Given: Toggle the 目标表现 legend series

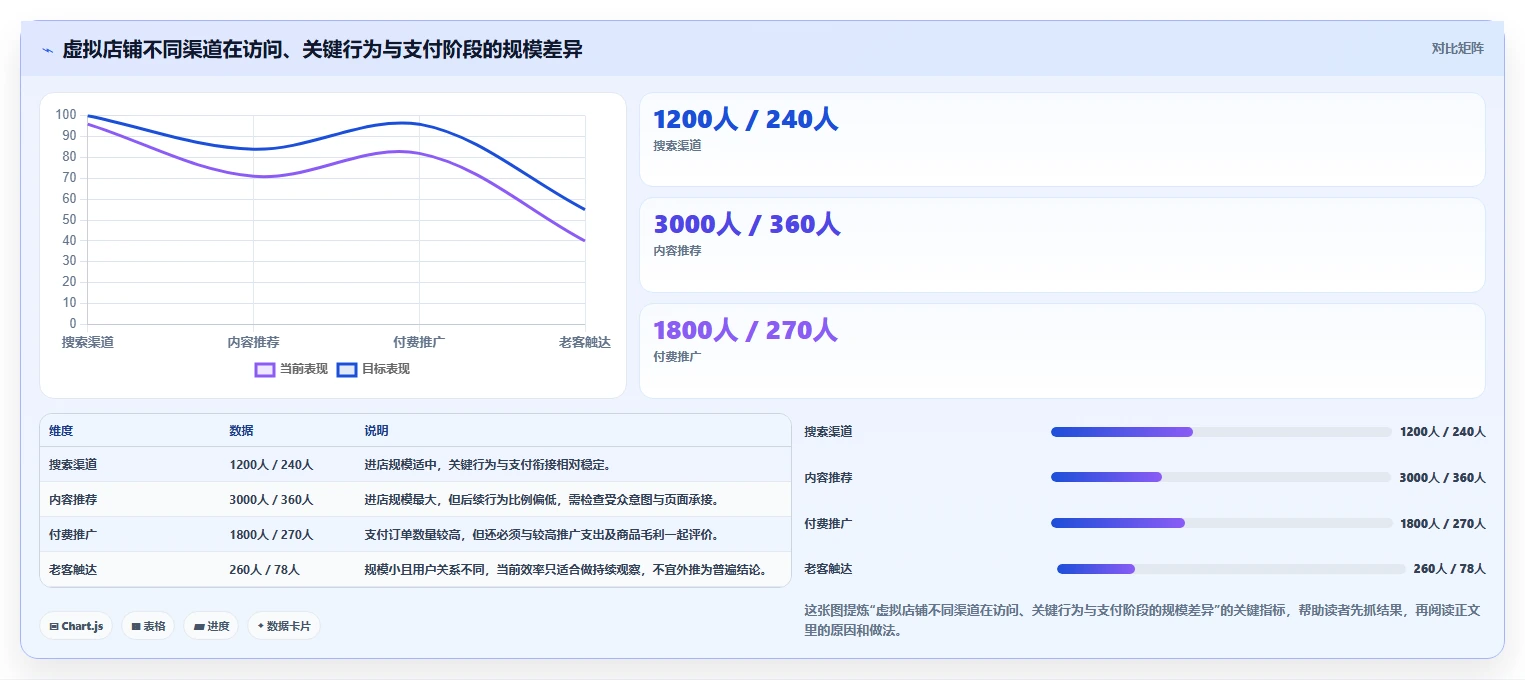Looking at the screenshot, I should click(x=373, y=369).
